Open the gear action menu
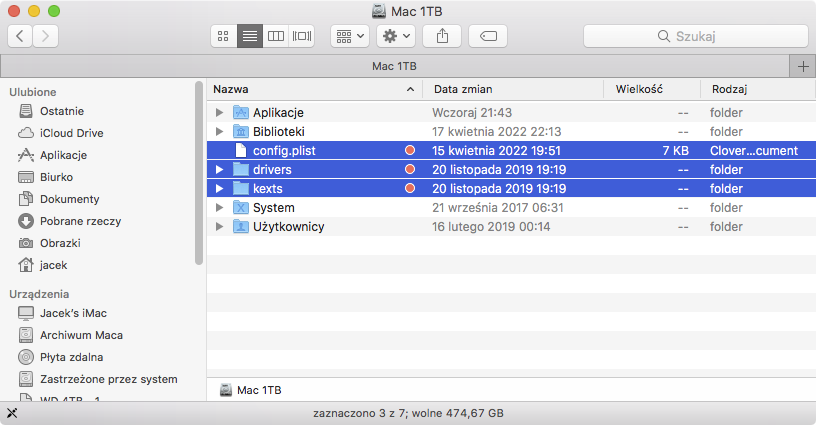The image size is (816, 425). pyautogui.click(x=396, y=36)
